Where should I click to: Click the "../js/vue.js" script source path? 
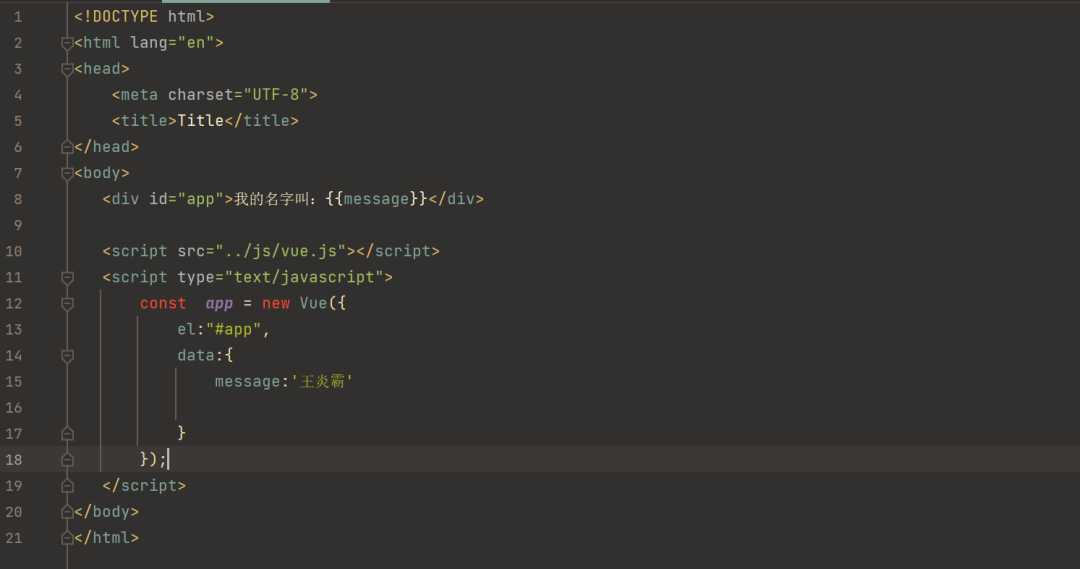tap(280, 251)
